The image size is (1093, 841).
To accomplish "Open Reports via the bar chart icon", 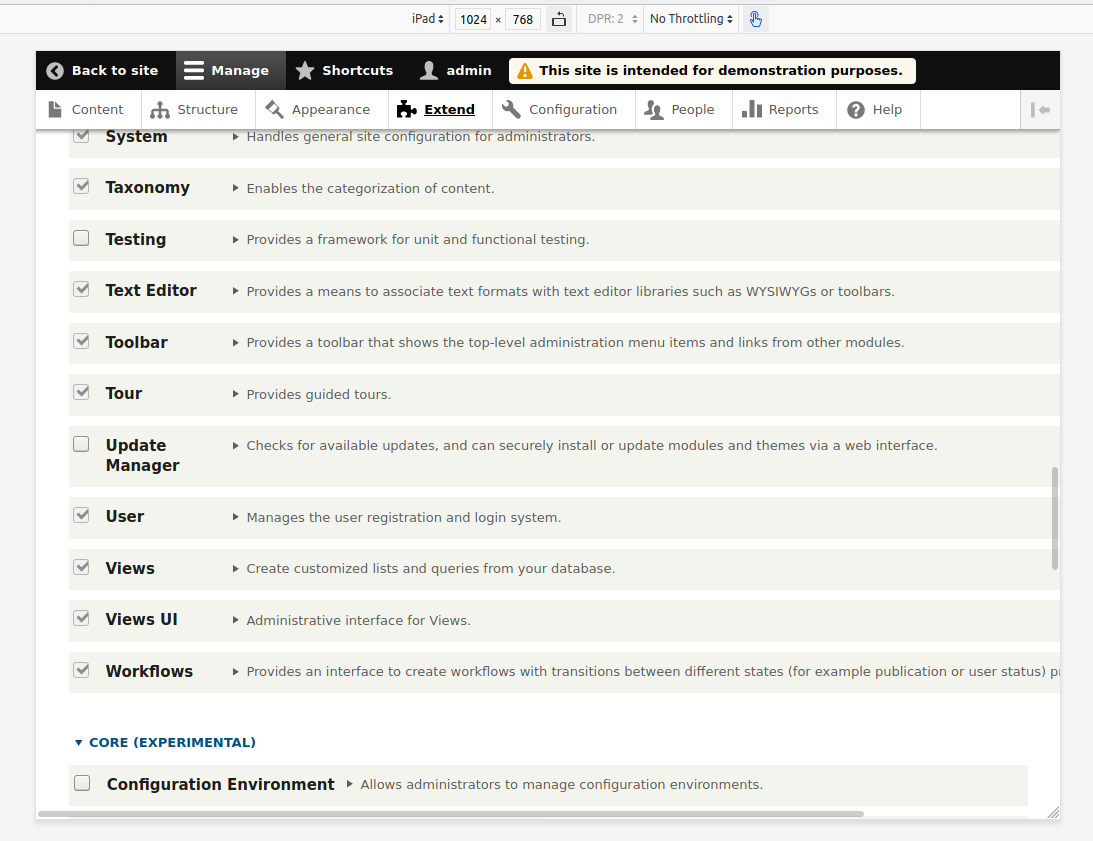I will pyautogui.click(x=752, y=108).
